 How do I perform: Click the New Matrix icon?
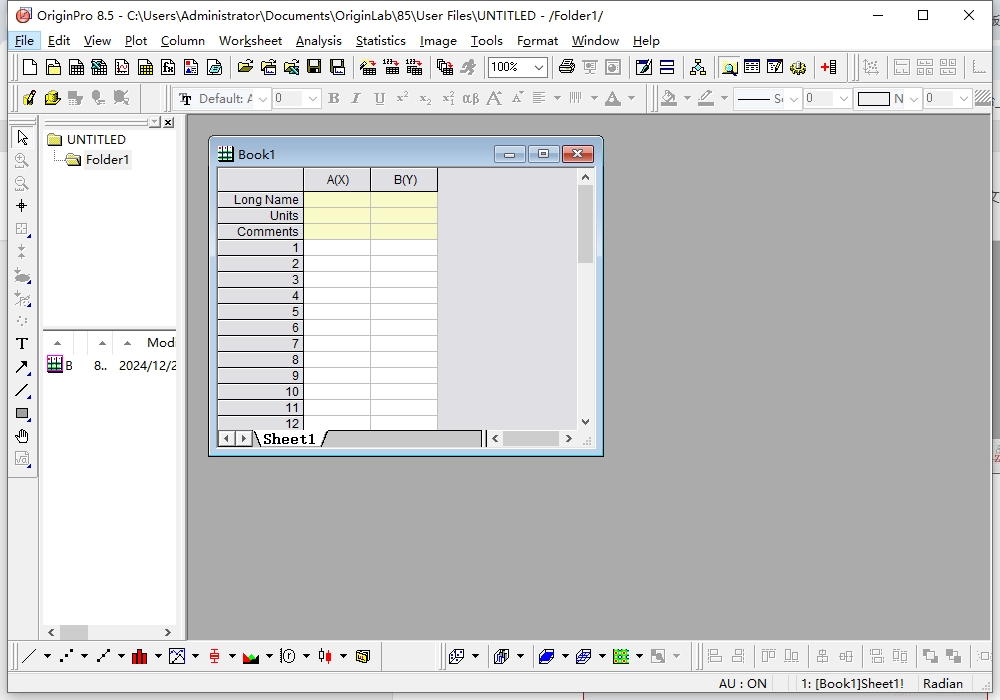tap(145, 67)
